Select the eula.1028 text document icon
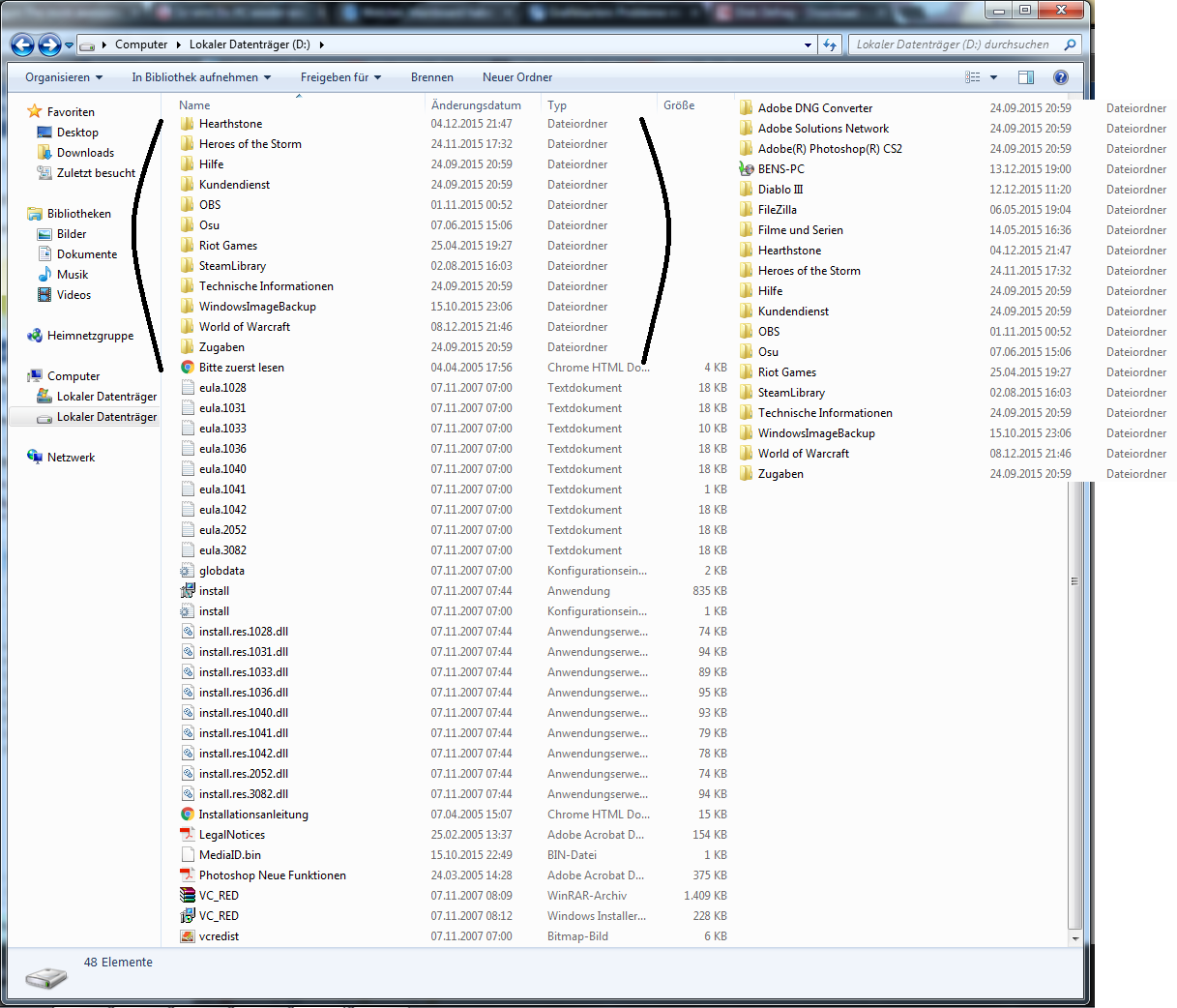 tap(188, 388)
